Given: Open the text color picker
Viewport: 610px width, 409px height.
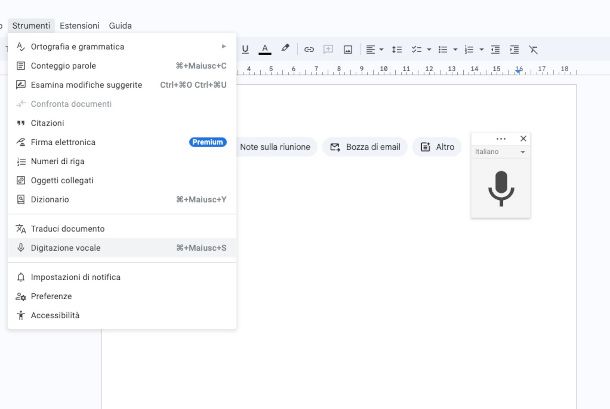Looking at the screenshot, I should [264, 48].
